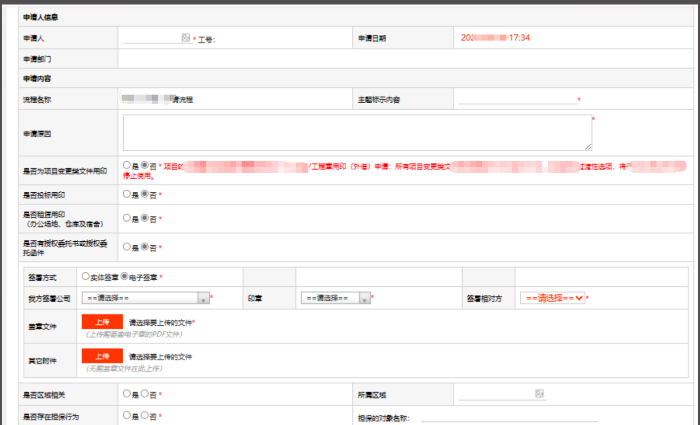This screenshot has width=700, height=425.
Task: Choose 电子签章 as the signing method
Action: point(123,275)
